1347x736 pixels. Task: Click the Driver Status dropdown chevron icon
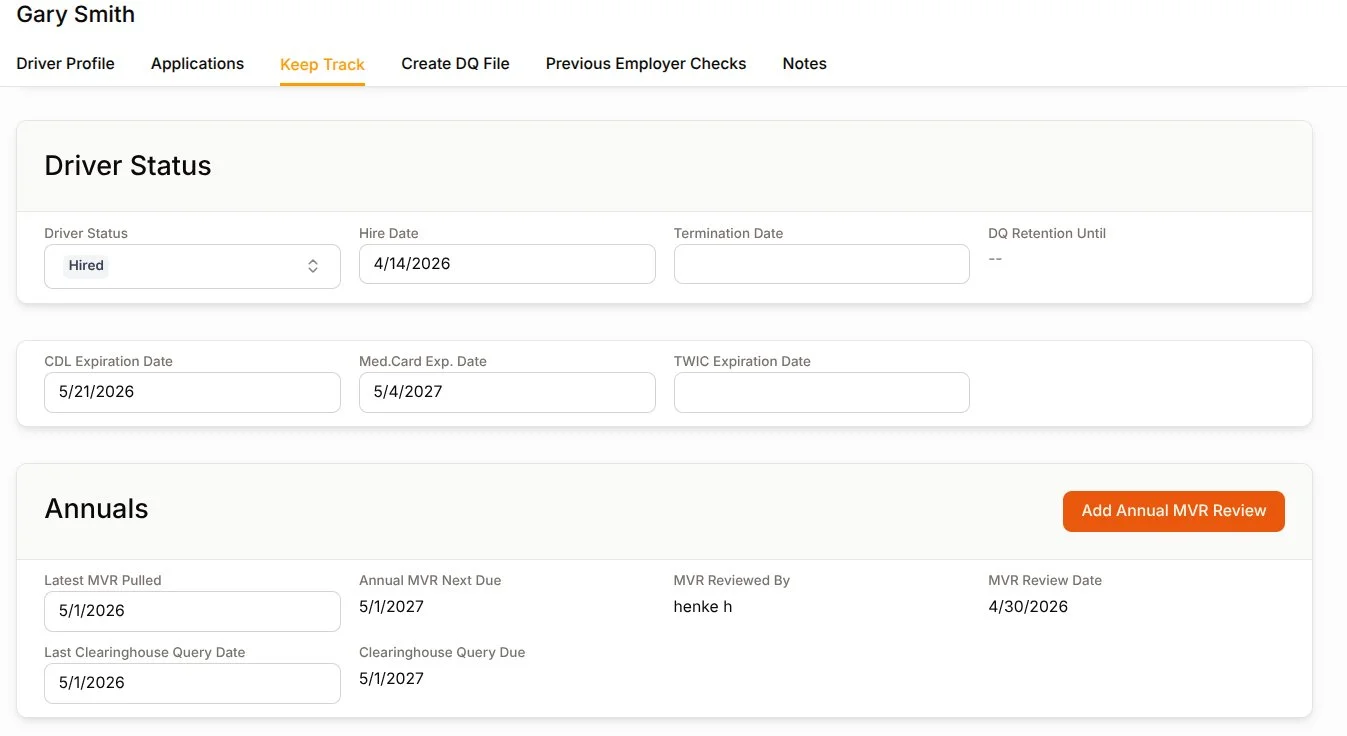313,266
